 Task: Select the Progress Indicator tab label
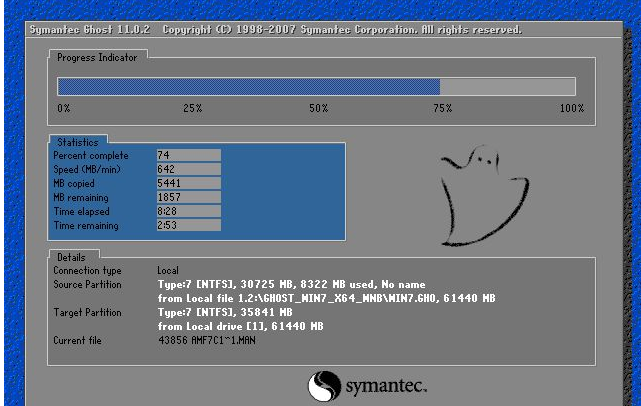click(97, 58)
